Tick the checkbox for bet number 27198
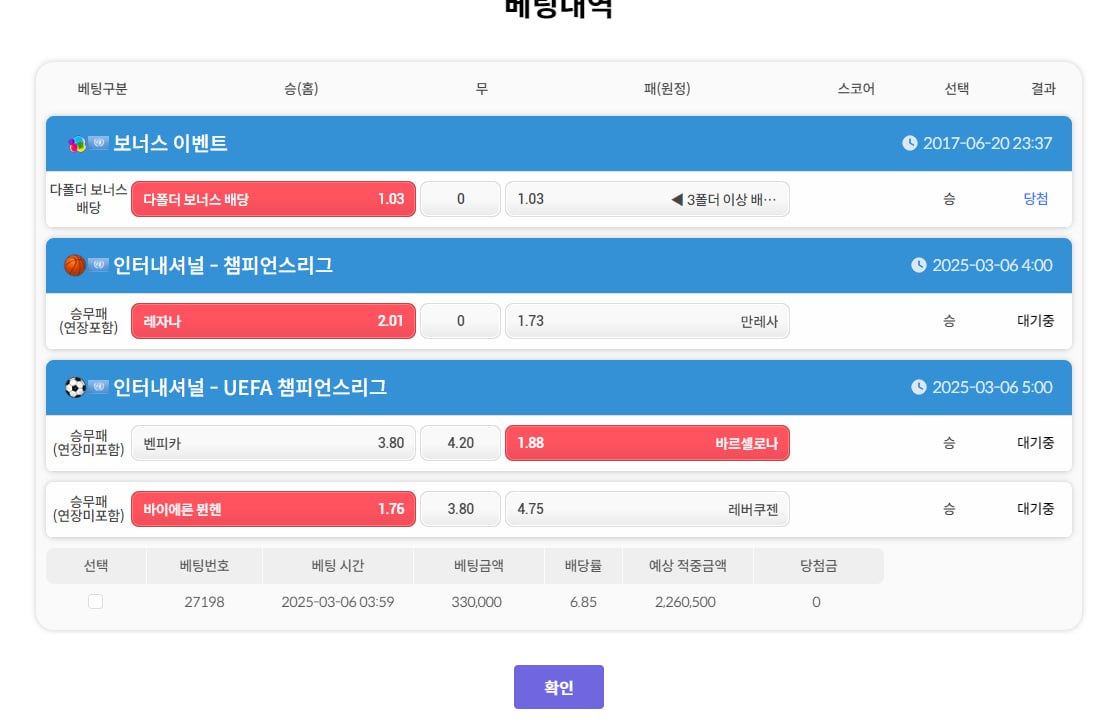This screenshot has height=723, width=1116. [95, 601]
